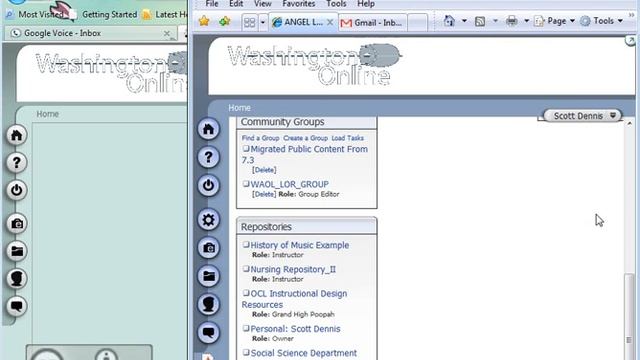The height and width of the screenshot is (360, 640).
Task: Click Home breadcrumb in ANGEL page
Action: click(x=240, y=108)
